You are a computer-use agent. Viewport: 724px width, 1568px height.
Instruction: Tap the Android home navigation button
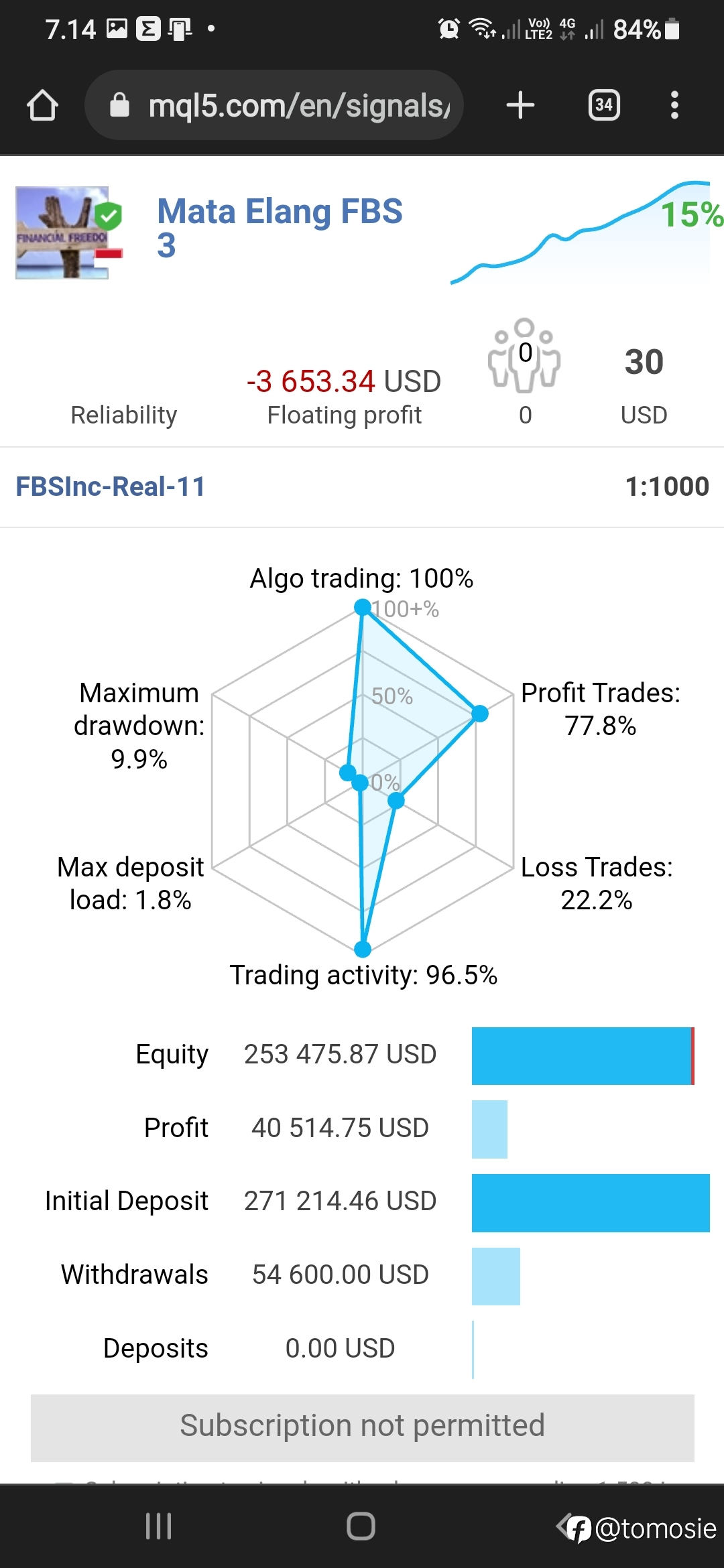tap(361, 1526)
